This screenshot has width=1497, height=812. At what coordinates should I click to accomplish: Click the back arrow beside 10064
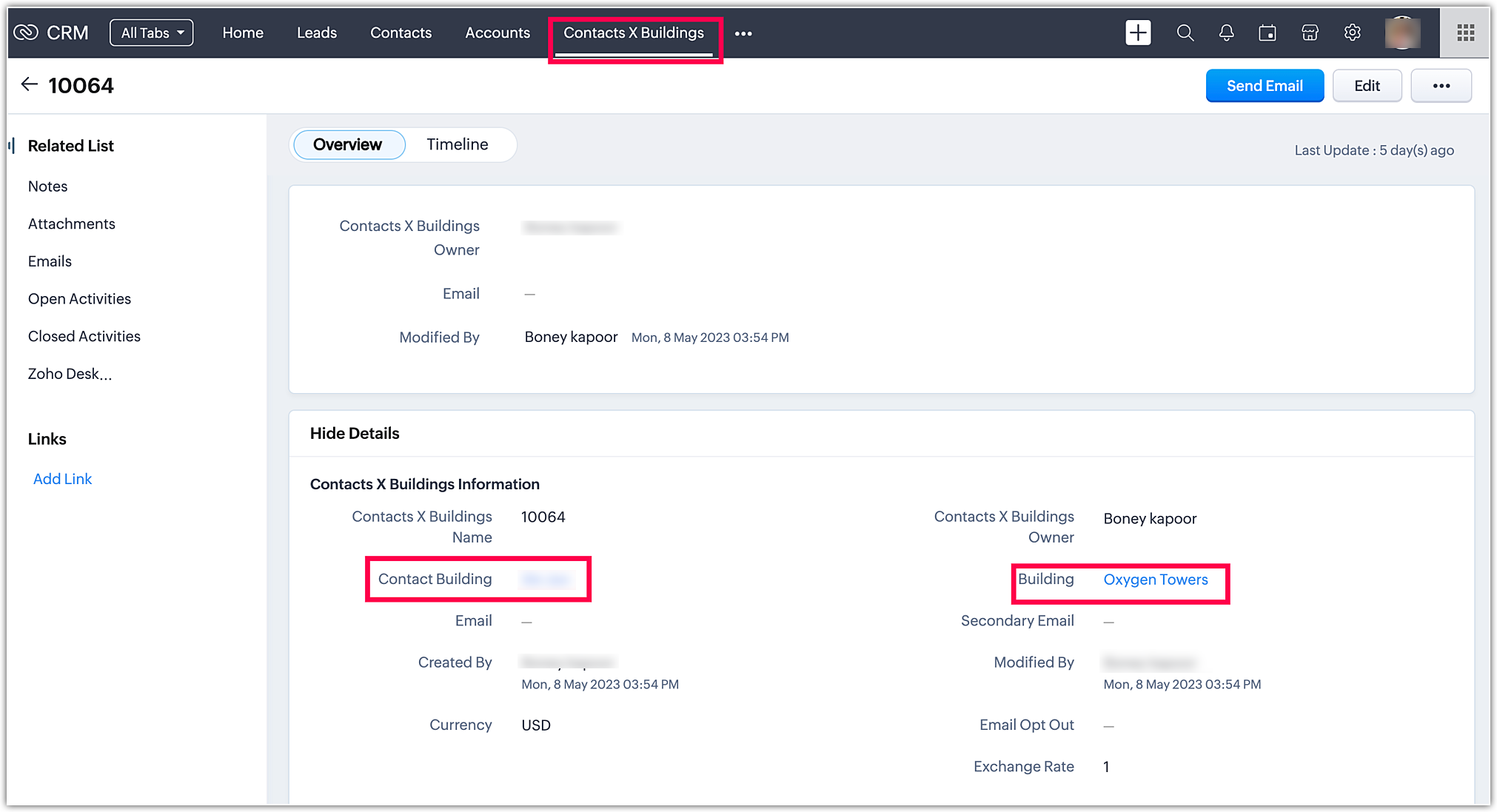tap(29, 84)
